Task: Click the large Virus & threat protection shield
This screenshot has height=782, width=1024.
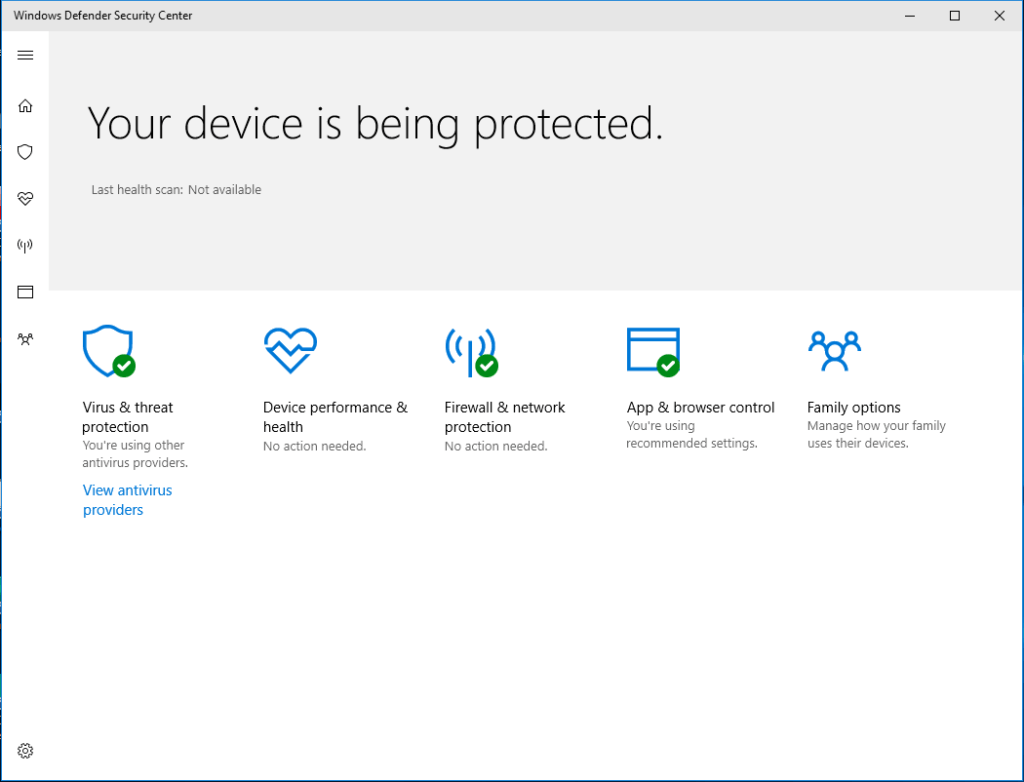Action: pos(109,351)
